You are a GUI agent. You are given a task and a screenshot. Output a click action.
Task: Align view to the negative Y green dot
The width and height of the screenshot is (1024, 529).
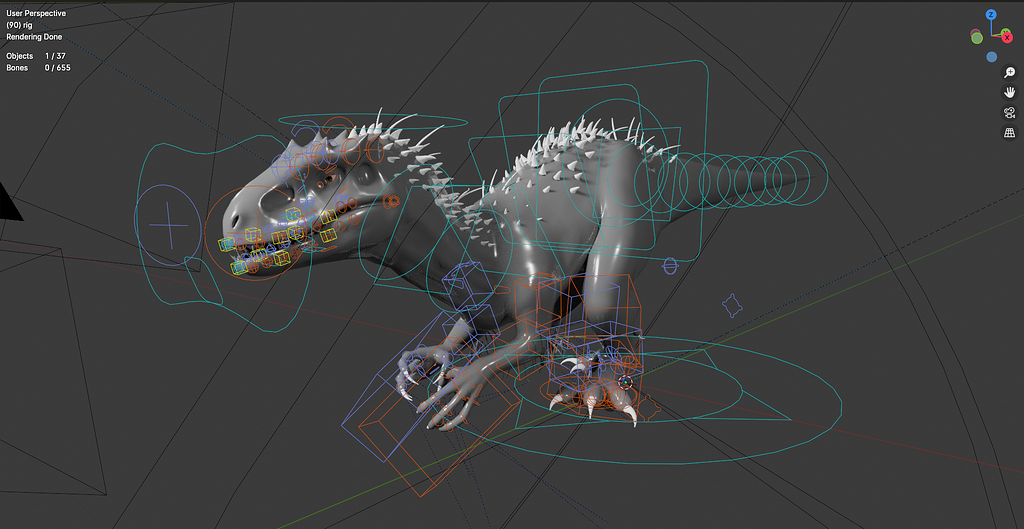click(977, 38)
